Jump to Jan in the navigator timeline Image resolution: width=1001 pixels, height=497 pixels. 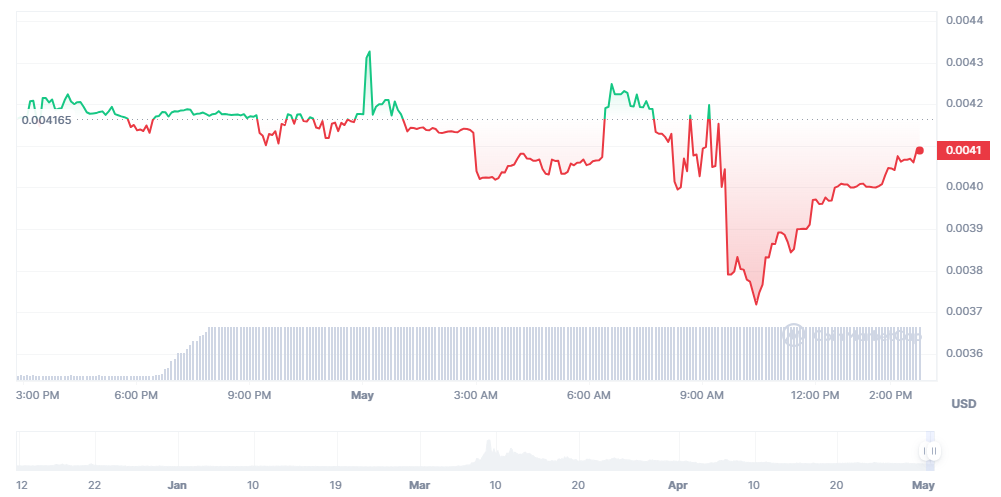[x=178, y=485]
